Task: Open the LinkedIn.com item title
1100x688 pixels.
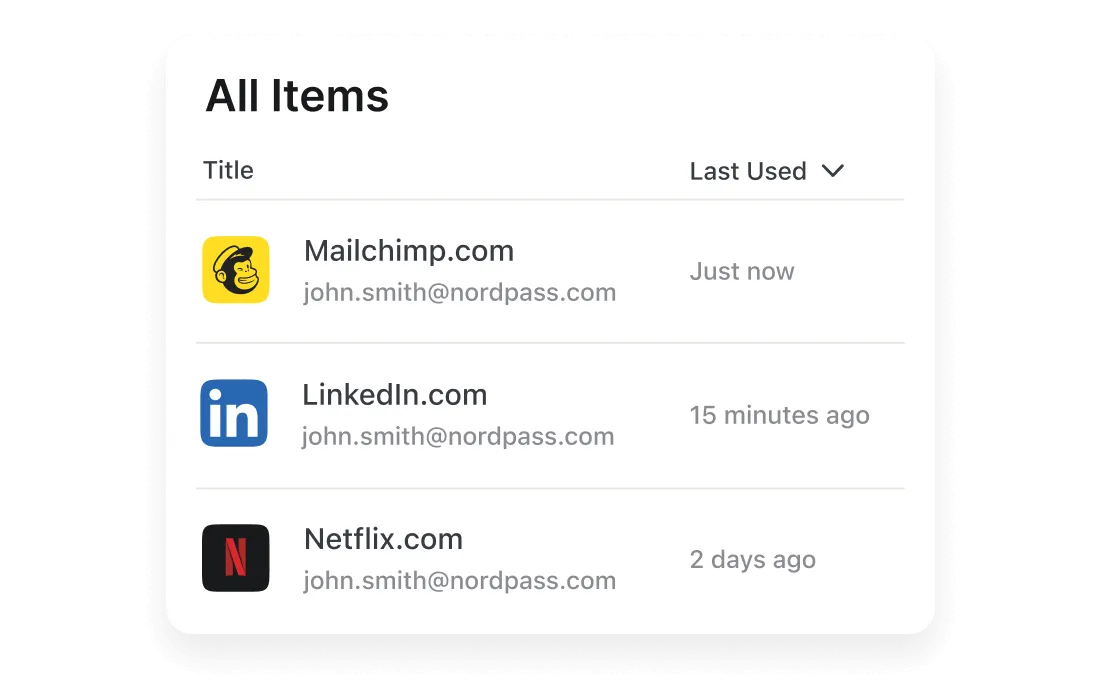Action: coord(395,394)
